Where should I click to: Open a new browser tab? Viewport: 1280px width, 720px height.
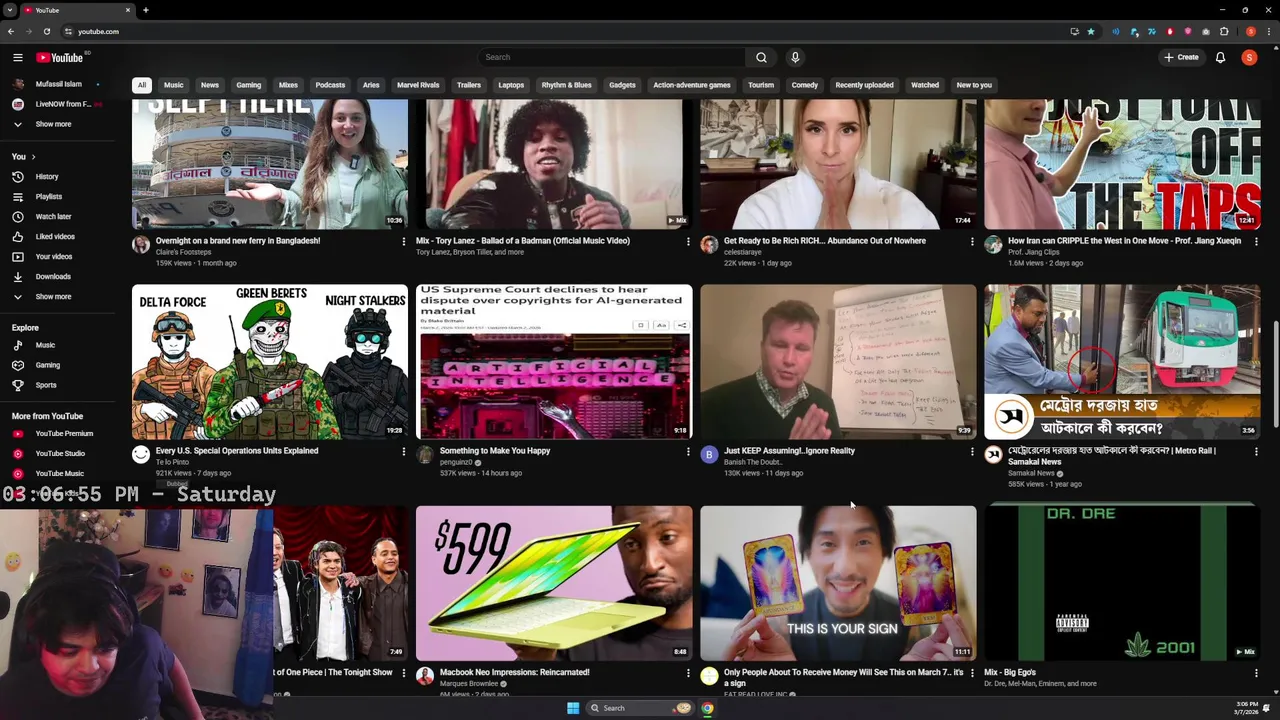pyautogui.click(x=145, y=10)
